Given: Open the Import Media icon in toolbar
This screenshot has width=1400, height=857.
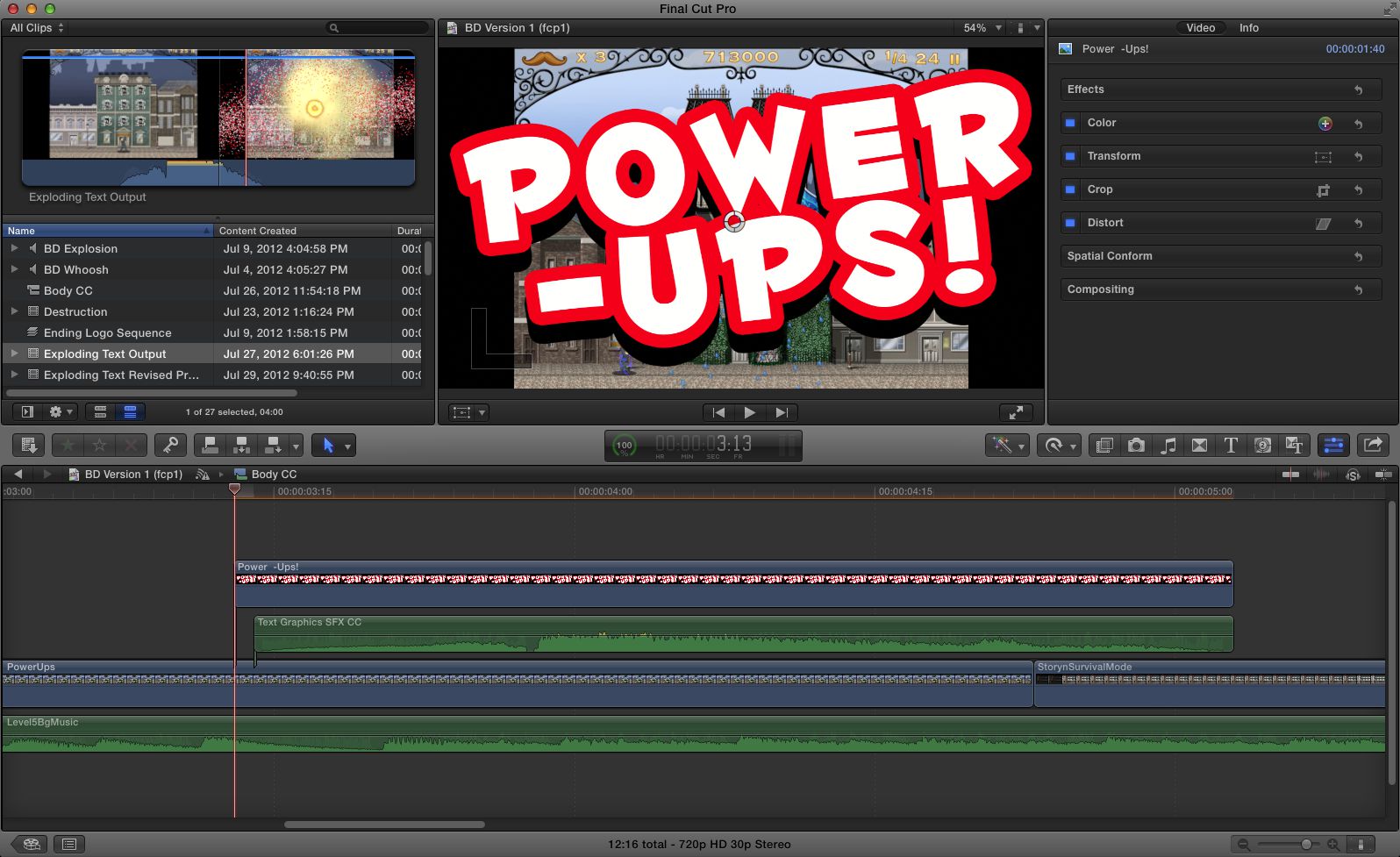Looking at the screenshot, I should pos(28,446).
